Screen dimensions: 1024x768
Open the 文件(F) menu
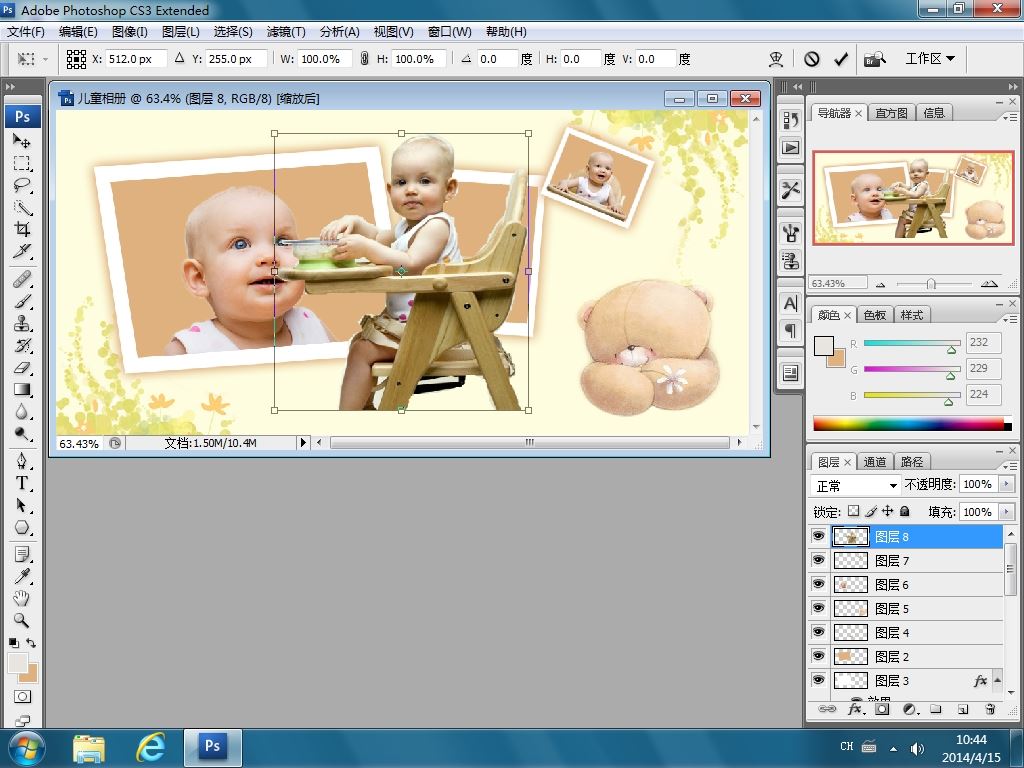tap(25, 31)
